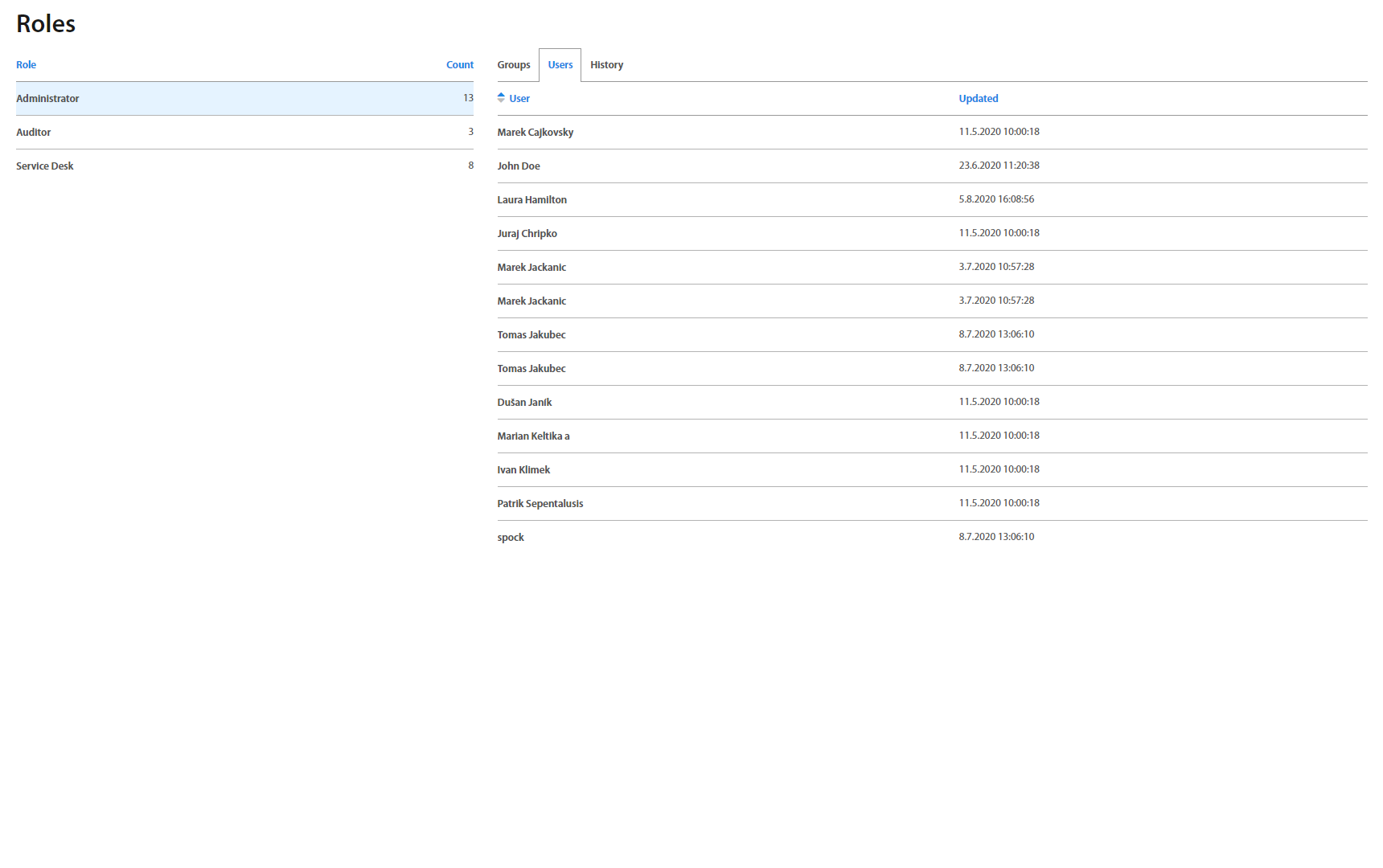This screenshot has height=868, width=1383.
Task: Select user Ivan Klimek
Action: tap(523, 470)
